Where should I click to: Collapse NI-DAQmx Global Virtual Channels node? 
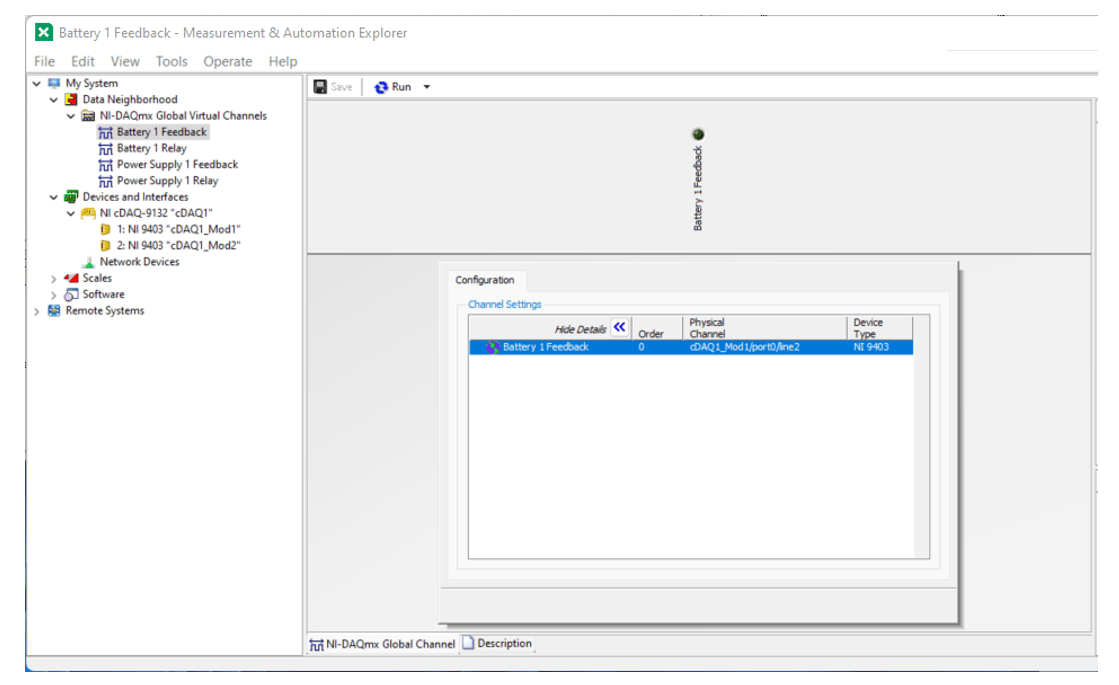point(71,116)
